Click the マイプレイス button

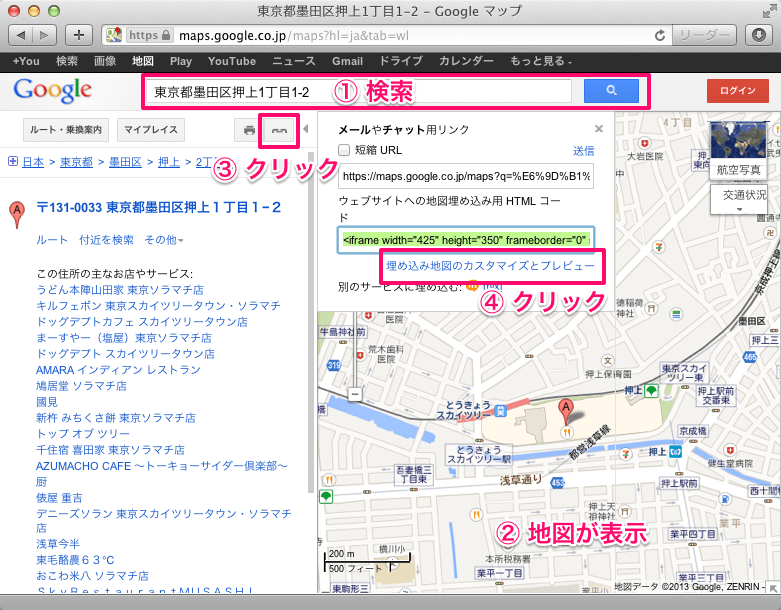[x=151, y=130]
